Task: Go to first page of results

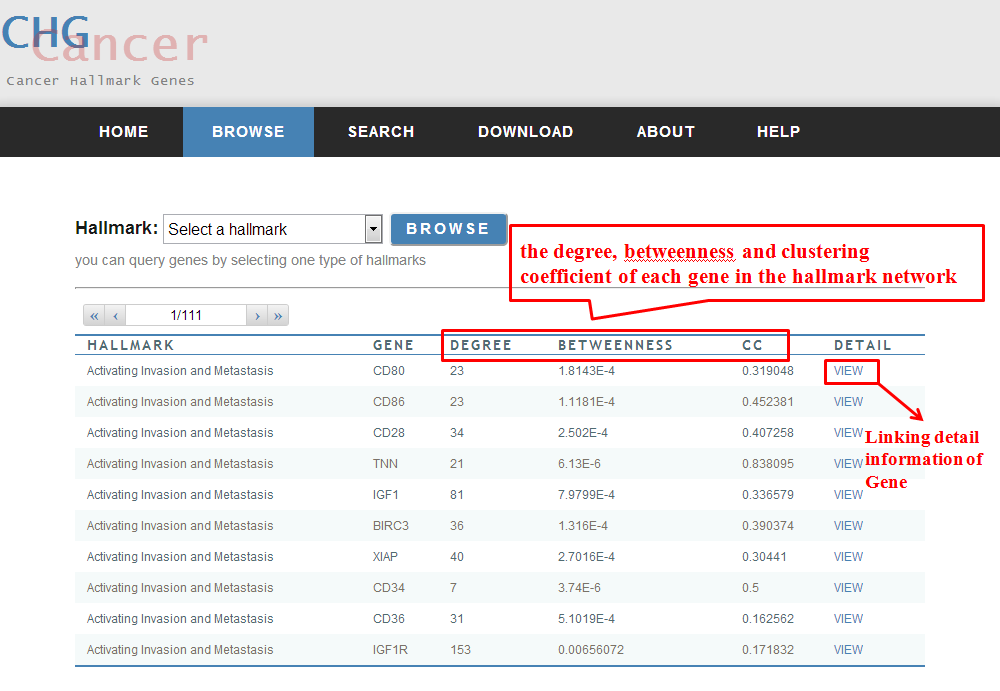Action: (95, 316)
